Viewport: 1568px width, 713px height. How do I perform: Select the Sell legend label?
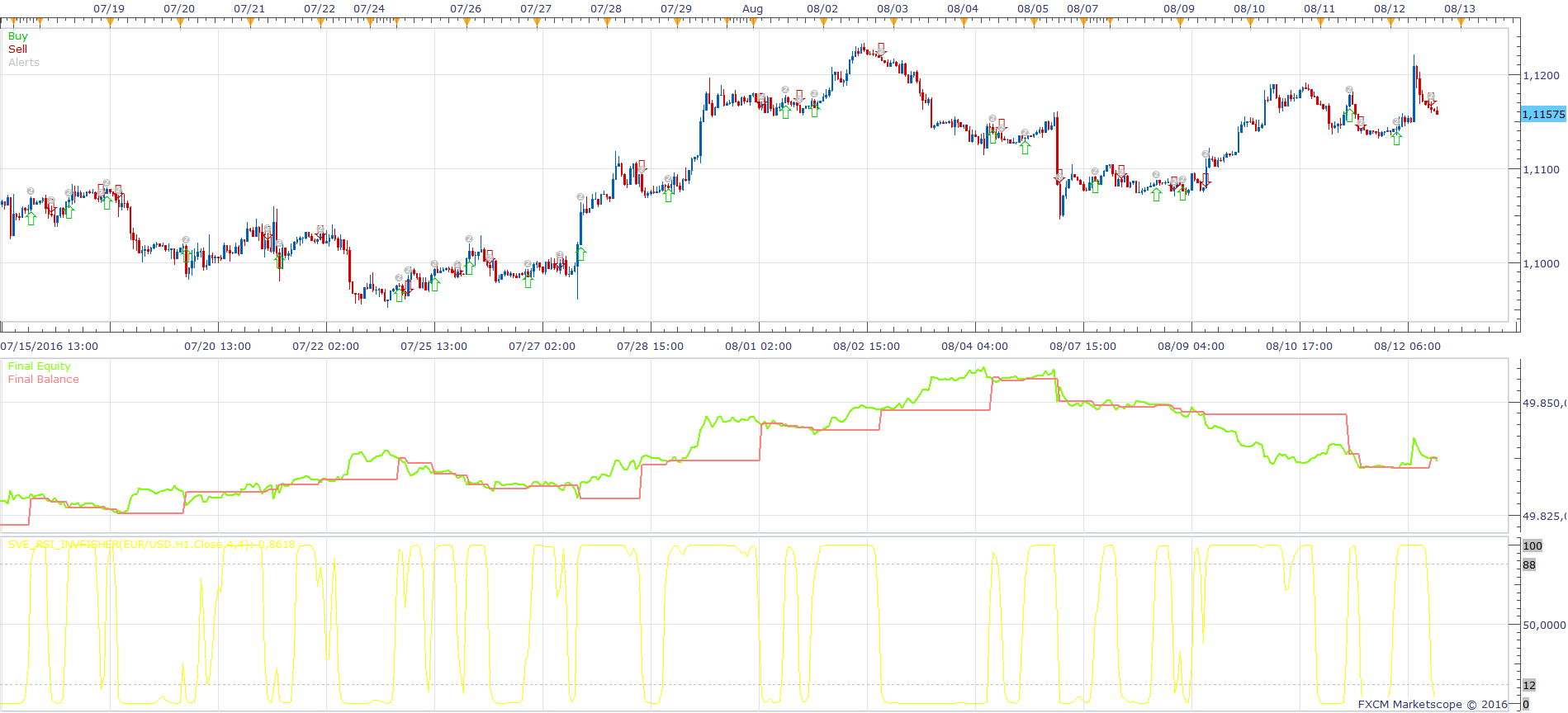pyautogui.click(x=17, y=50)
